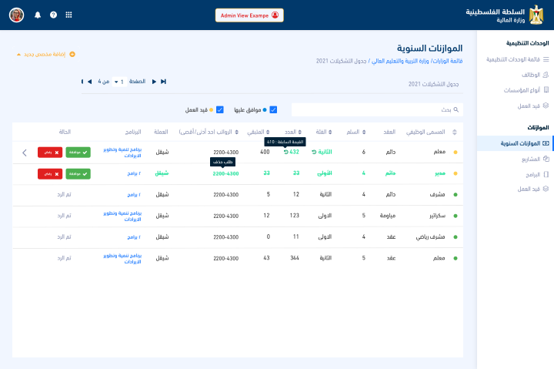Click the building icon beside أنواع المؤسسات
The width and height of the screenshot is (554, 369).
[546, 90]
